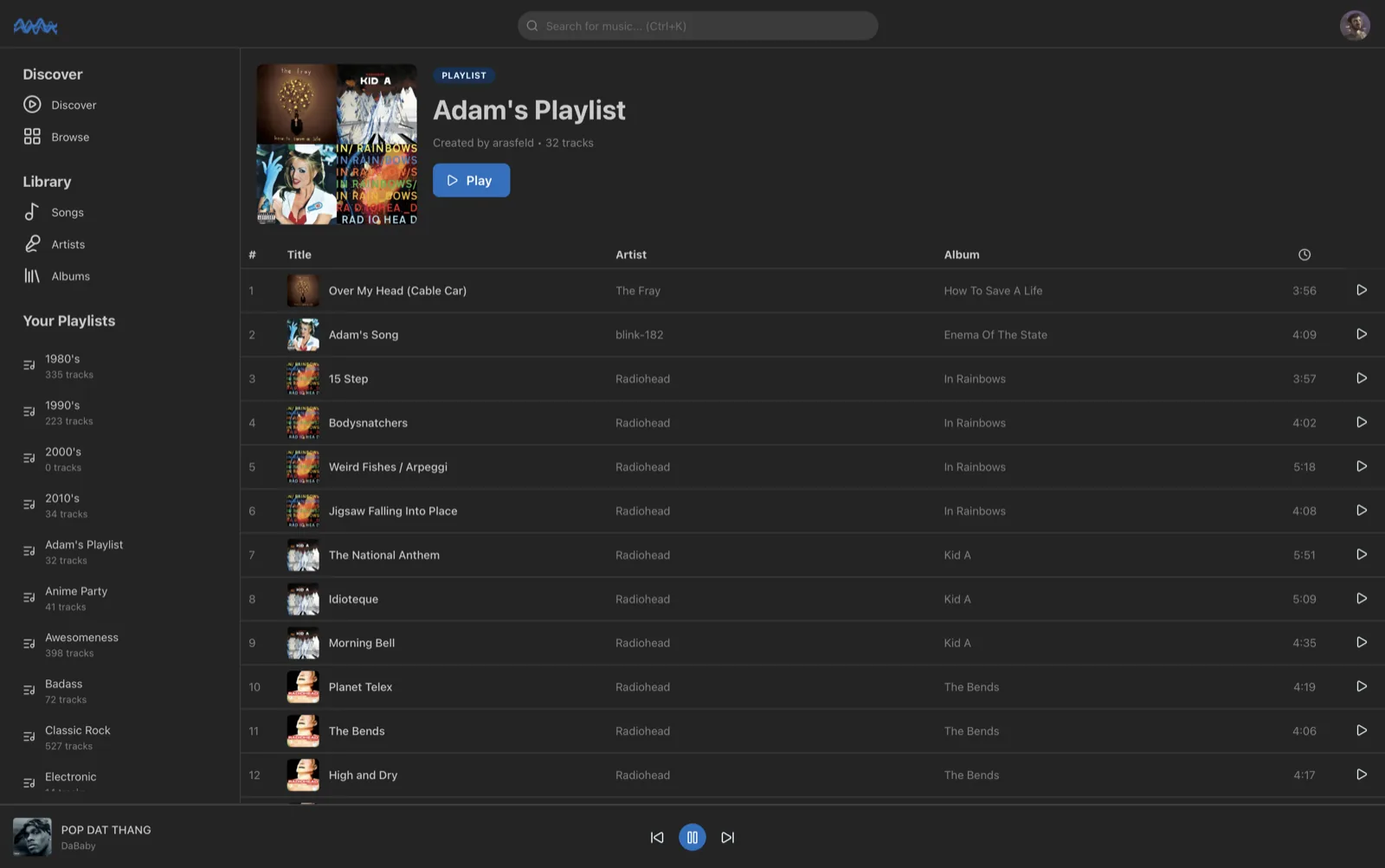Click the PLAYLIST badge label
Screen dimensions: 1385x868
click(464, 75)
